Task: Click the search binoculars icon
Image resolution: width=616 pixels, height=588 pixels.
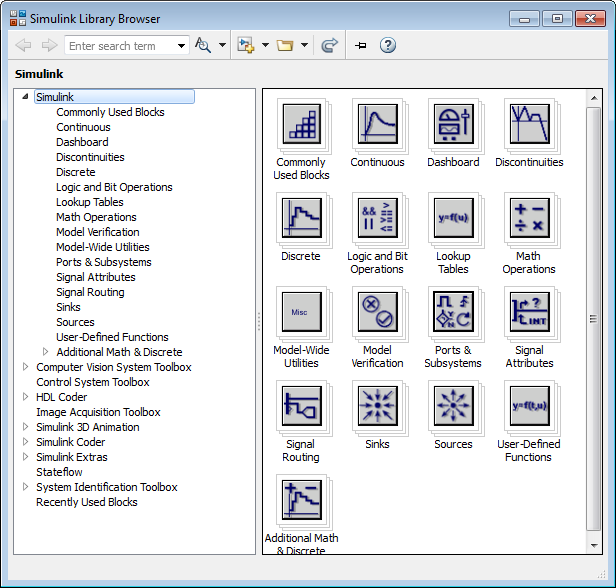Action: coord(203,45)
